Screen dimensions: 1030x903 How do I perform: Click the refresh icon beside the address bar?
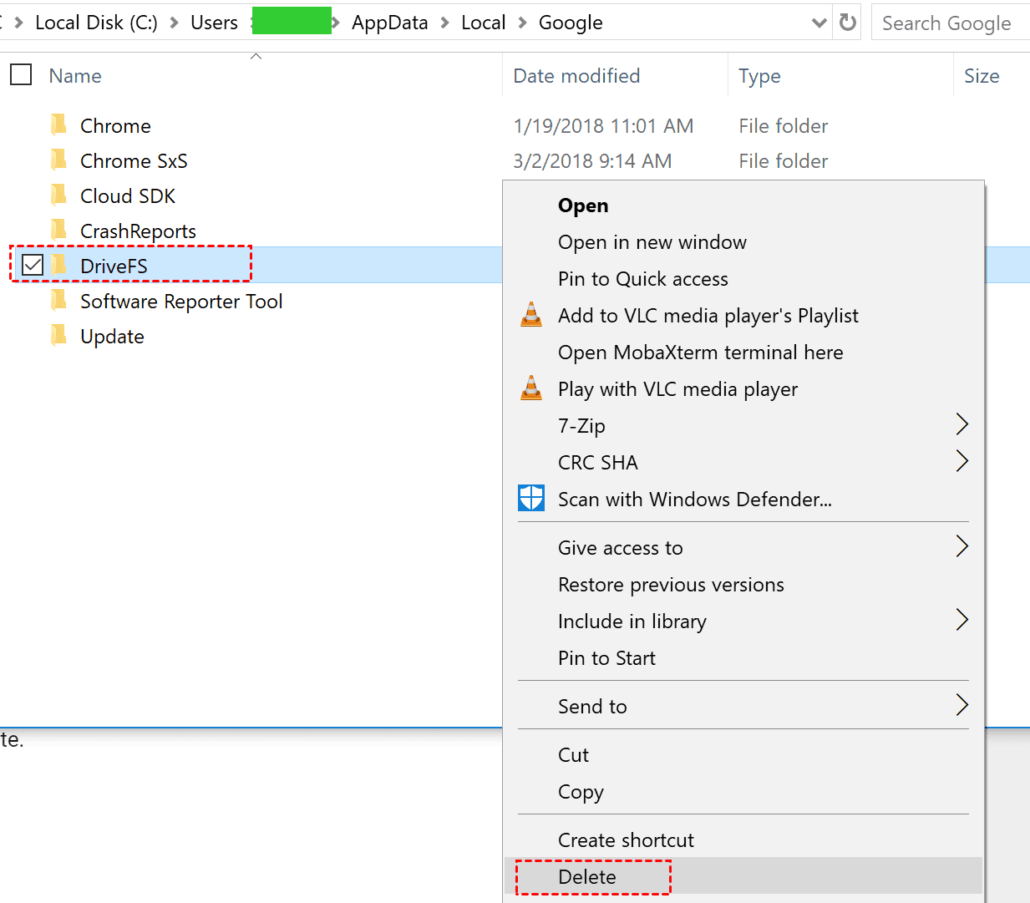coord(847,22)
